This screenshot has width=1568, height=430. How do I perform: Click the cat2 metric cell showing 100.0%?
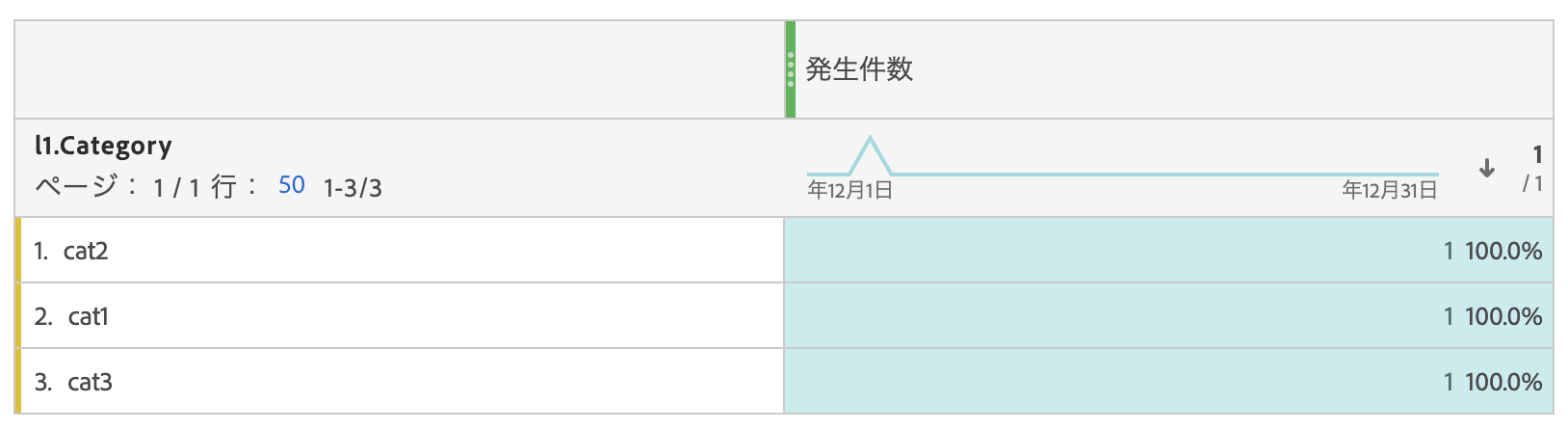[1168, 251]
